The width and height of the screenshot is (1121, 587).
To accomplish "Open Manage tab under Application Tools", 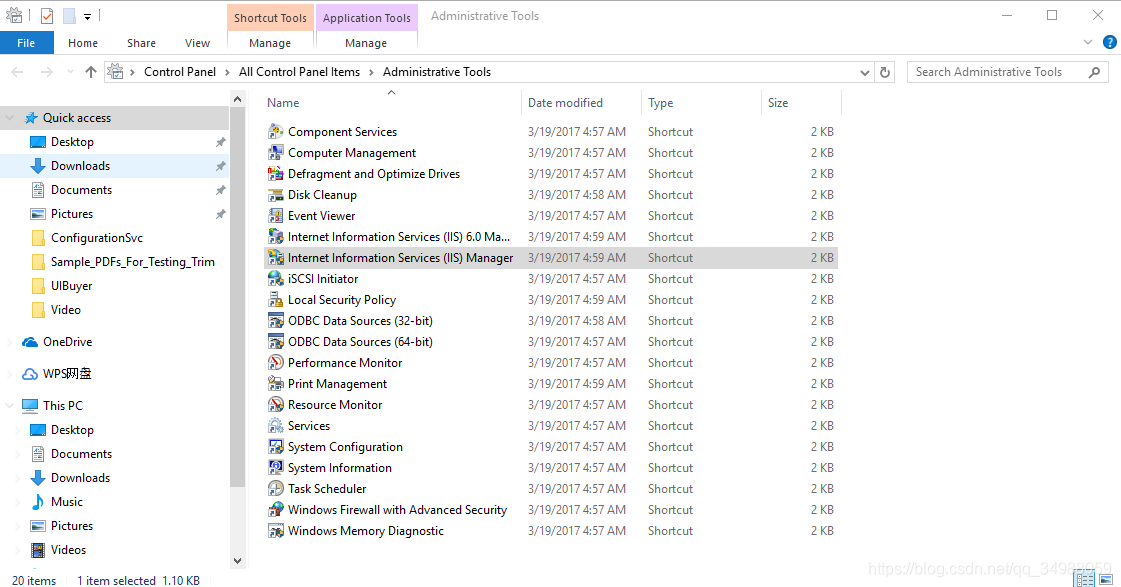I will coord(366,43).
